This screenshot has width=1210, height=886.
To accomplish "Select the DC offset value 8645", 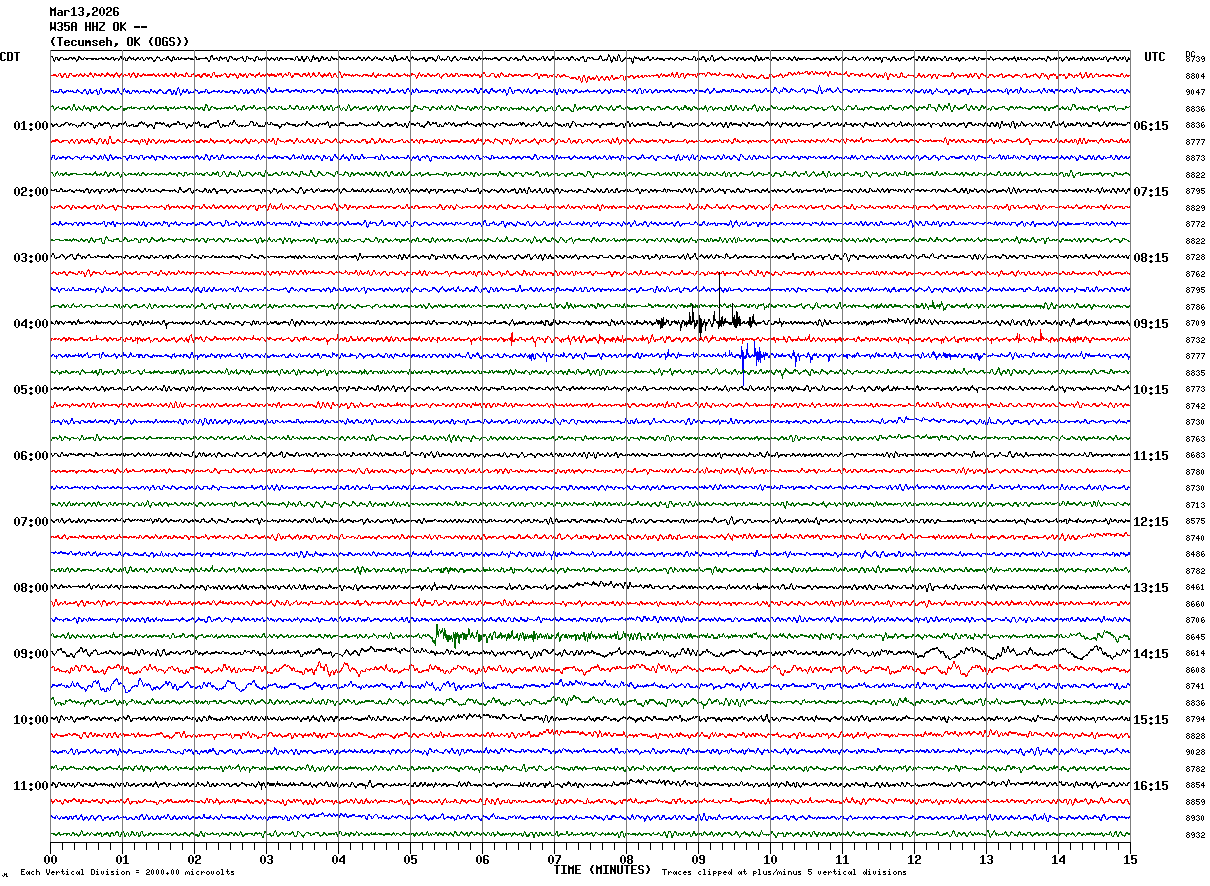I will click(1195, 637).
